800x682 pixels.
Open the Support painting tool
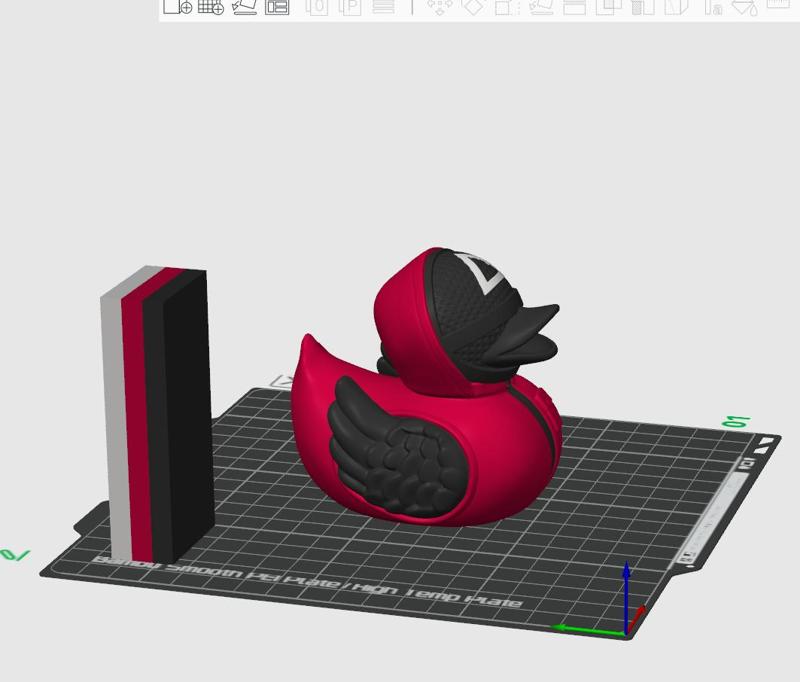[x=643, y=6]
